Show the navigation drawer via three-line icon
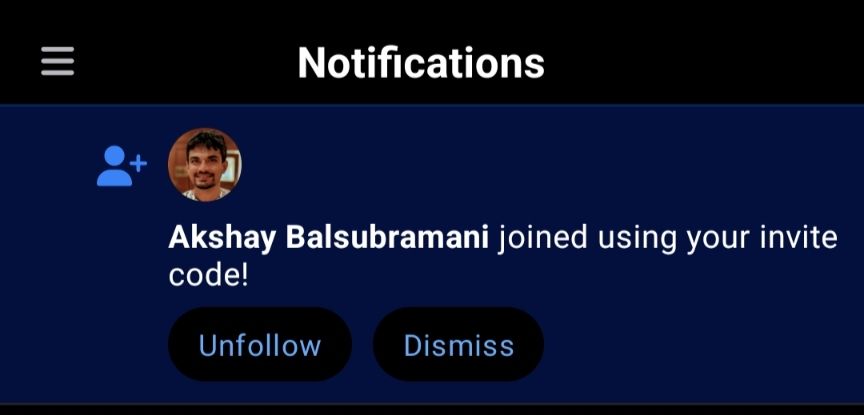Viewport: 864px width, 415px height. tap(57, 61)
